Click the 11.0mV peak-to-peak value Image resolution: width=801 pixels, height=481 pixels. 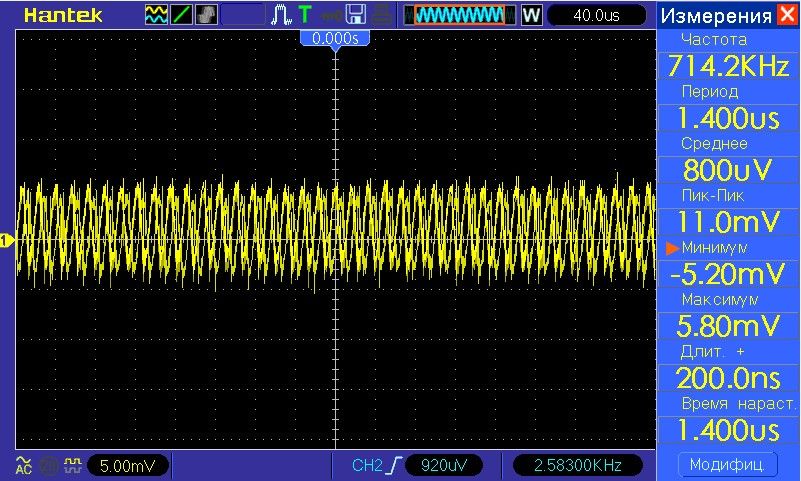click(x=728, y=222)
